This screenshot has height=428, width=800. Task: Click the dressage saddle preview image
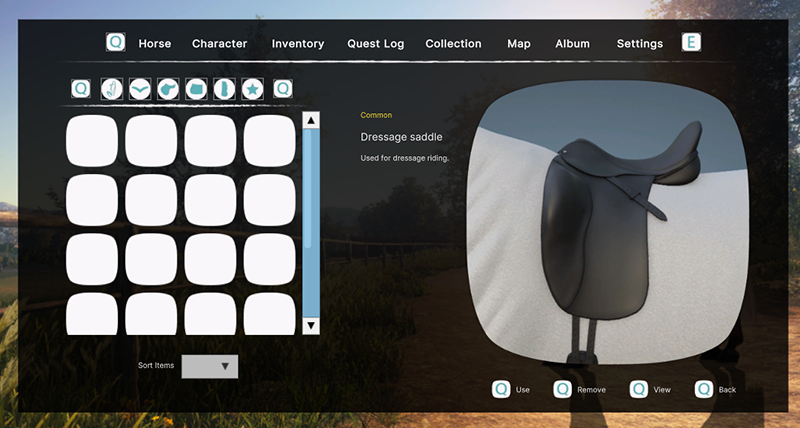[608, 222]
